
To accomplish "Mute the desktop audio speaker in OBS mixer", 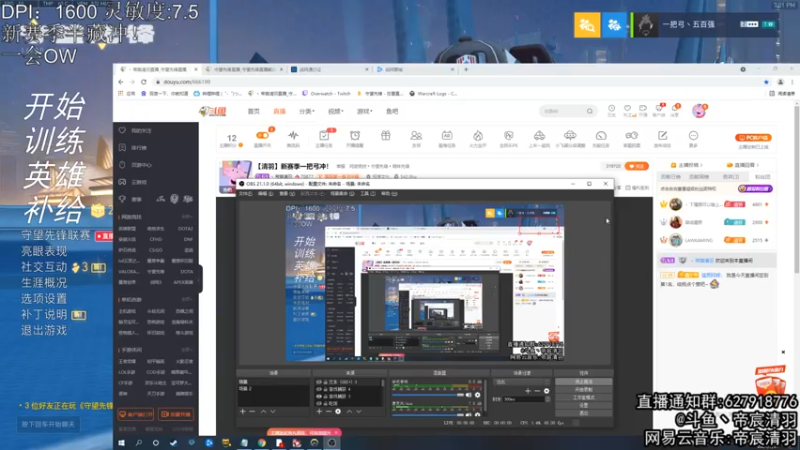I will (x=468, y=395).
